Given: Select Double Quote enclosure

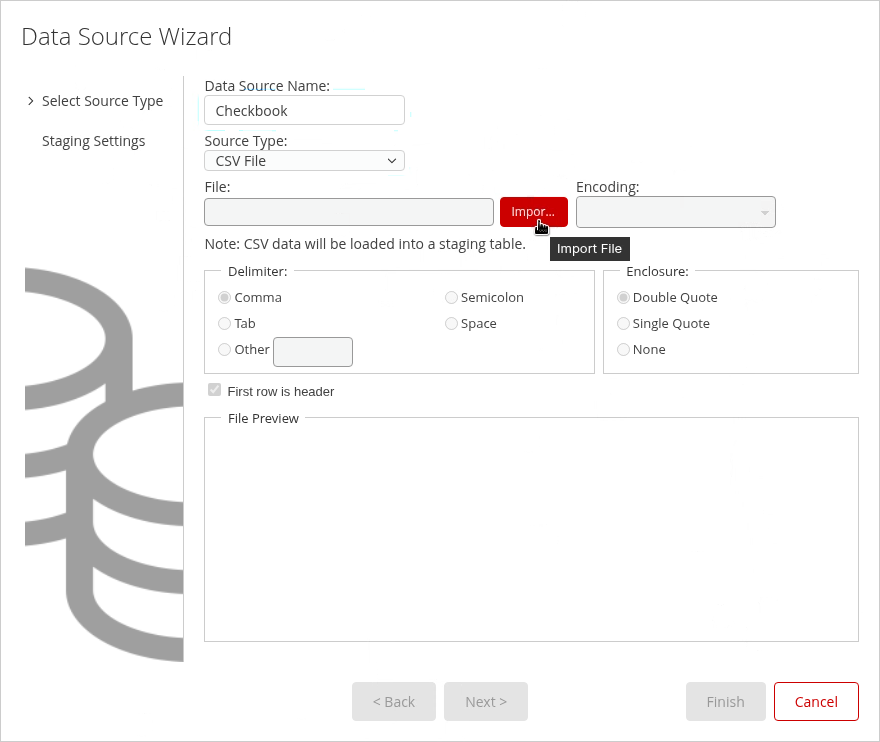Looking at the screenshot, I should (x=624, y=298).
